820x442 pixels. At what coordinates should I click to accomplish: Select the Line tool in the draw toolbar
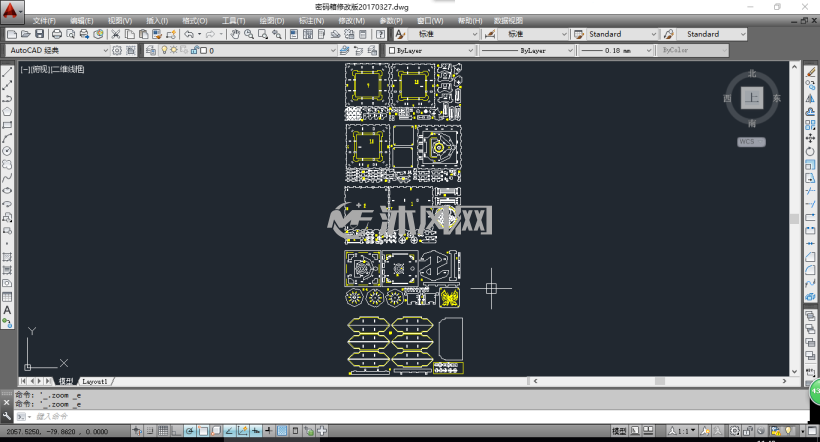7,72
